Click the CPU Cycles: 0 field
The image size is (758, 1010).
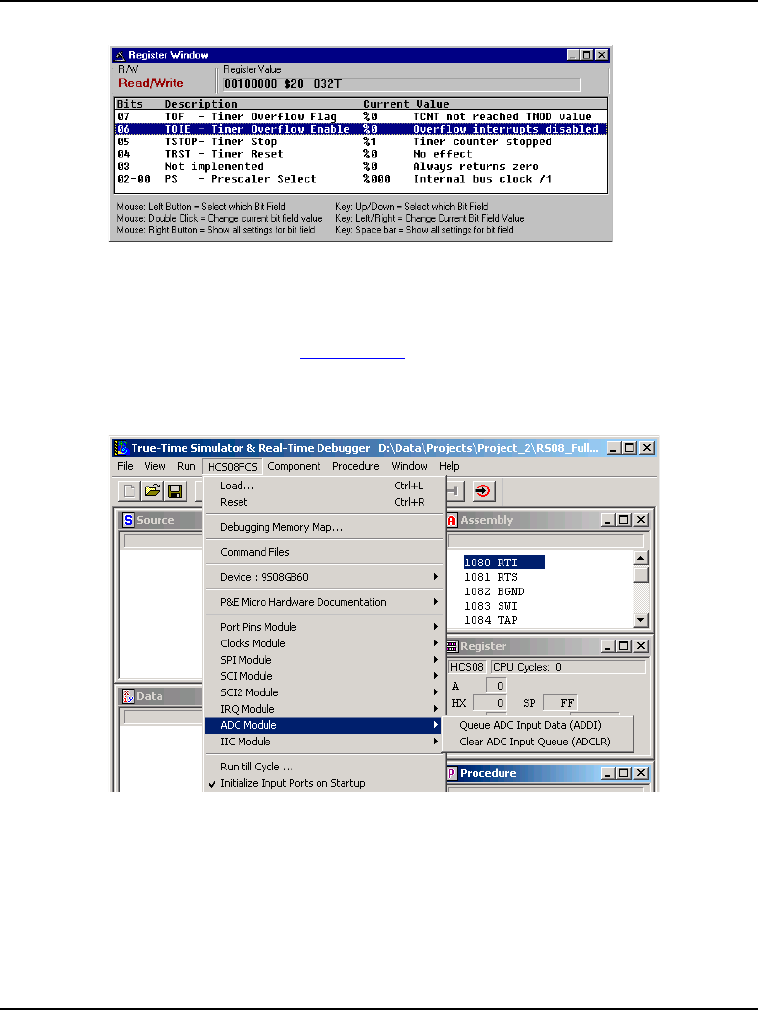point(568,667)
